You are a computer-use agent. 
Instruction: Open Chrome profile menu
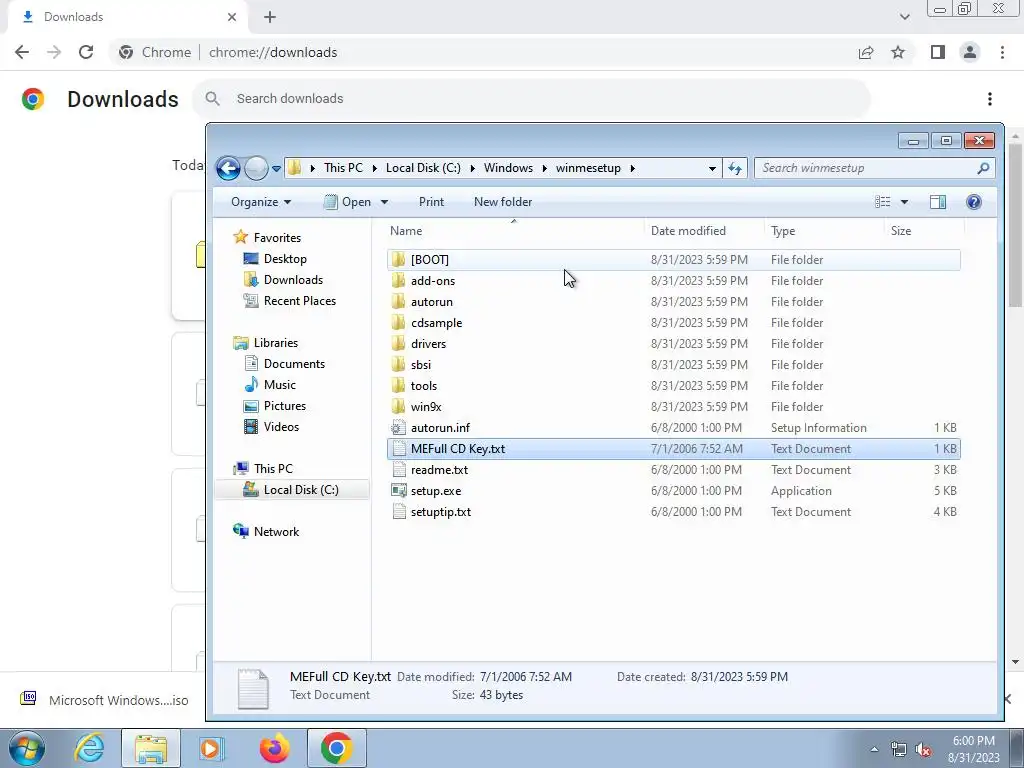[970, 52]
